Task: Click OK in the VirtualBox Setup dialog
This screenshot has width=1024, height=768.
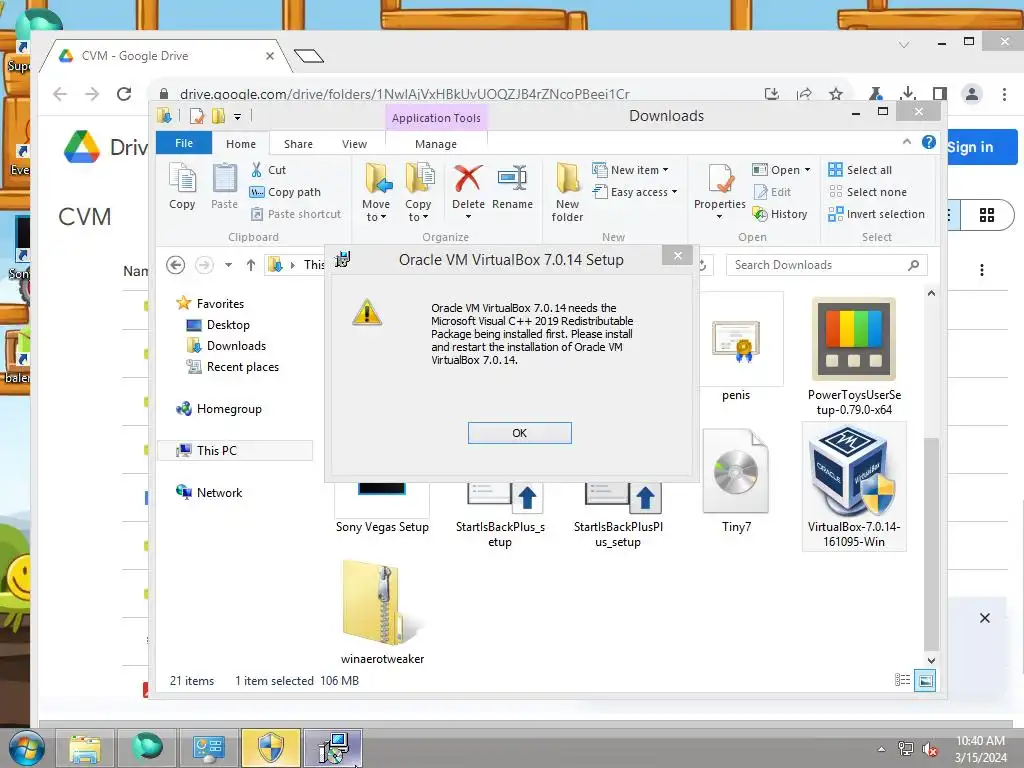Action: (519, 433)
